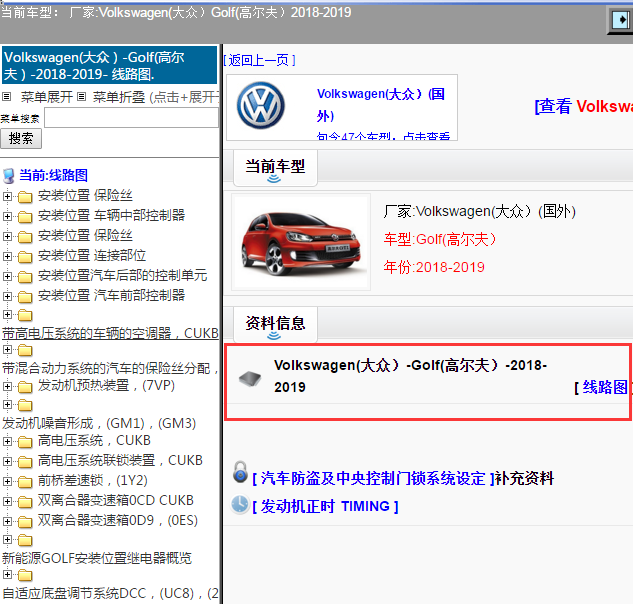Click the clock icon beside engine timing
633x604 pixels.
(x=240, y=505)
